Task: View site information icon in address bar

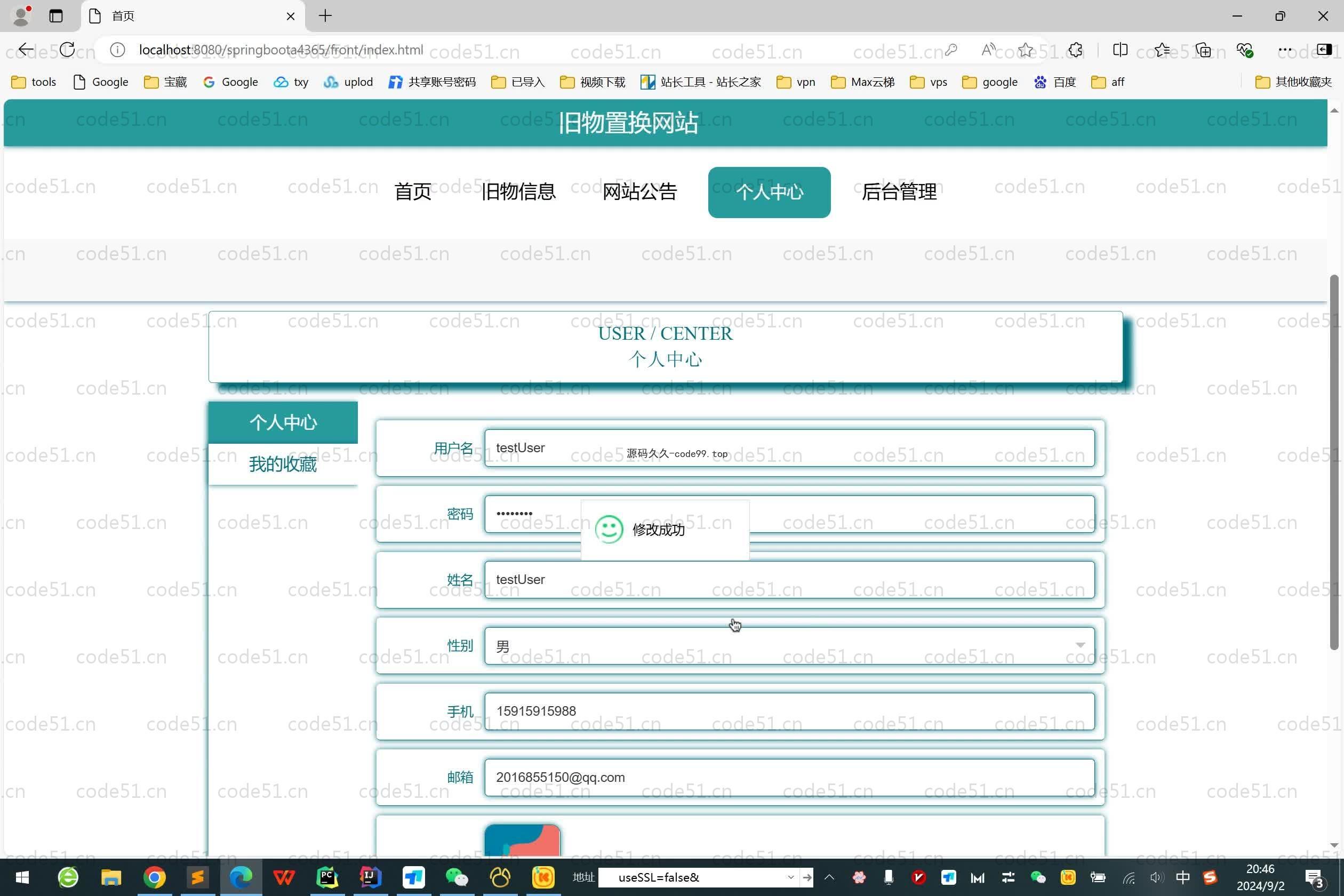Action: 118,50
